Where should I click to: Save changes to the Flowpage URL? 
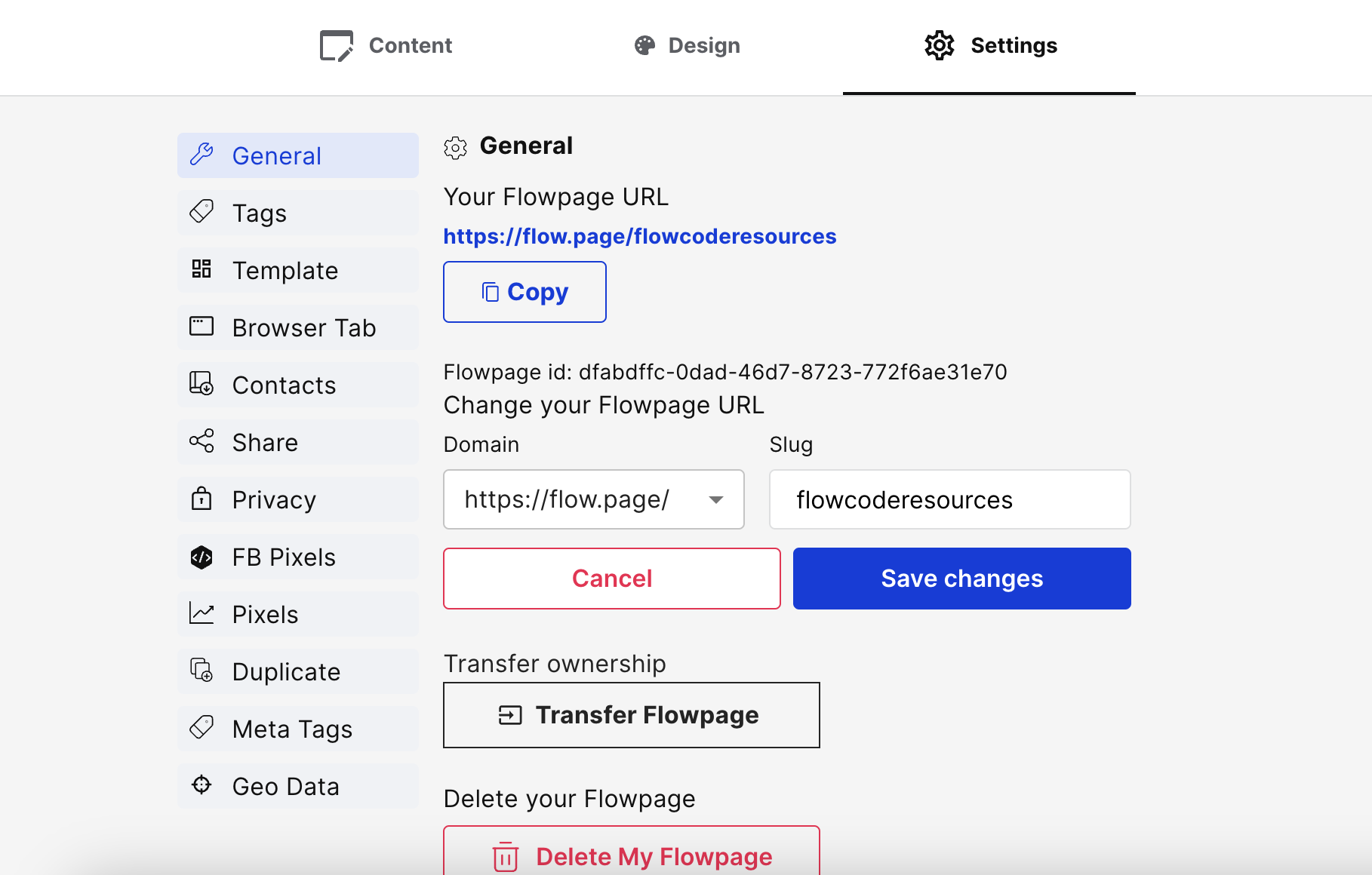(x=962, y=579)
